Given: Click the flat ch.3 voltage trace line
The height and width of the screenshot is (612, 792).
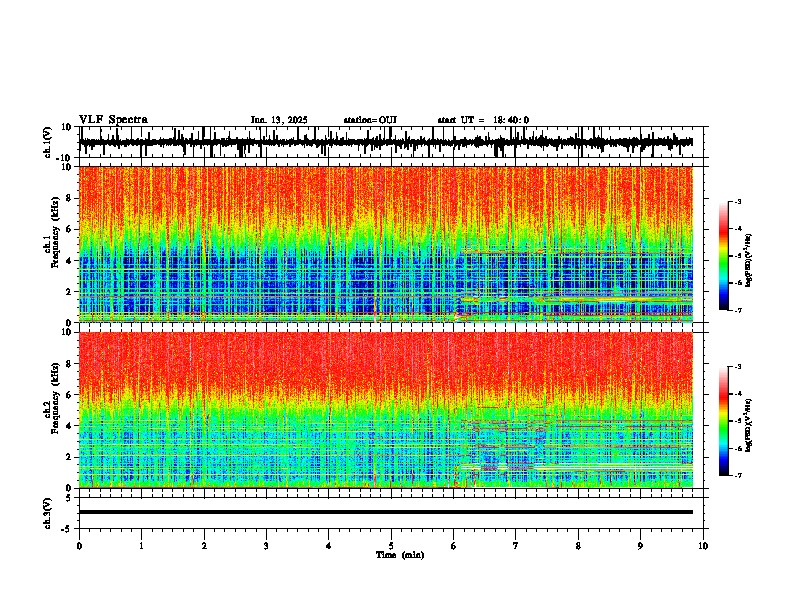Looking at the screenshot, I should [x=386, y=512].
